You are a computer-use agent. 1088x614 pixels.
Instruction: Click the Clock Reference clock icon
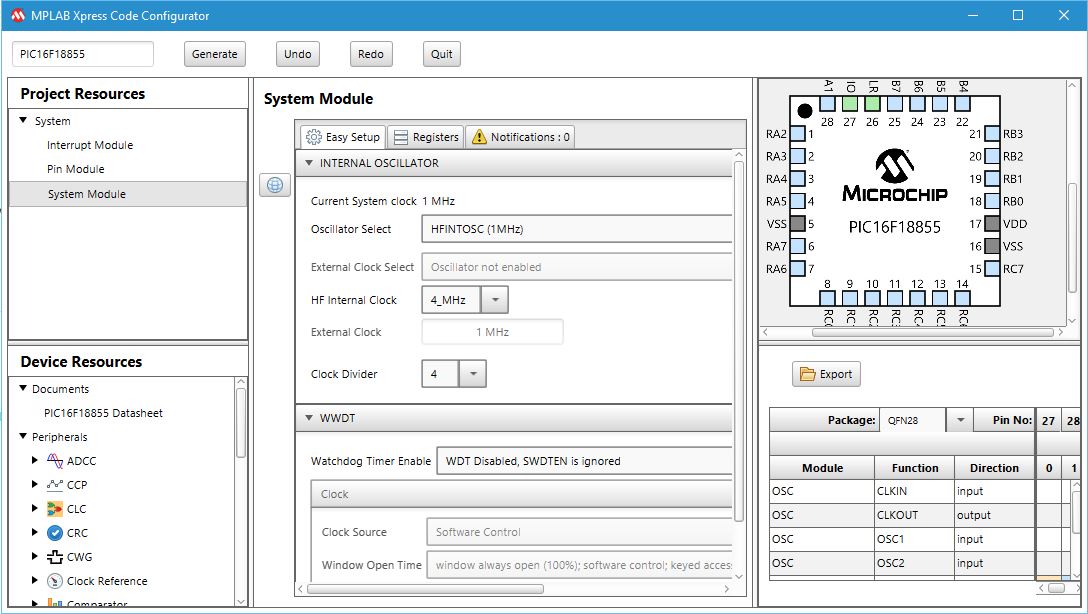pos(55,581)
